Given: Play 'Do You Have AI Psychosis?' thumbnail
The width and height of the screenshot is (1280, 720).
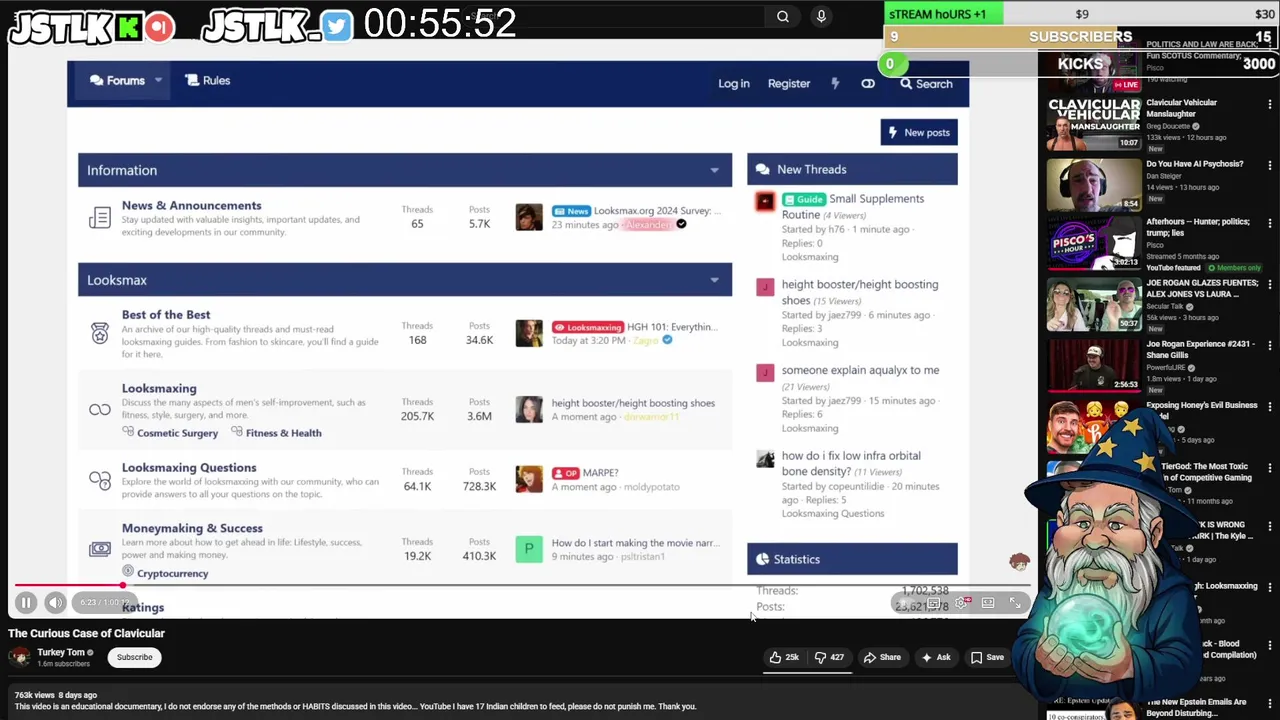Looking at the screenshot, I should [x=1093, y=184].
